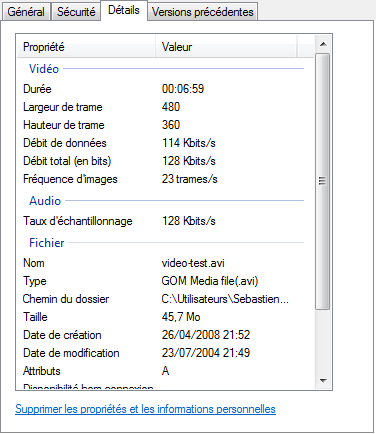Click the Taux d'échantillonnage value 128 Kbits/s
376x434 pixels.
click(x=189, y=221)
